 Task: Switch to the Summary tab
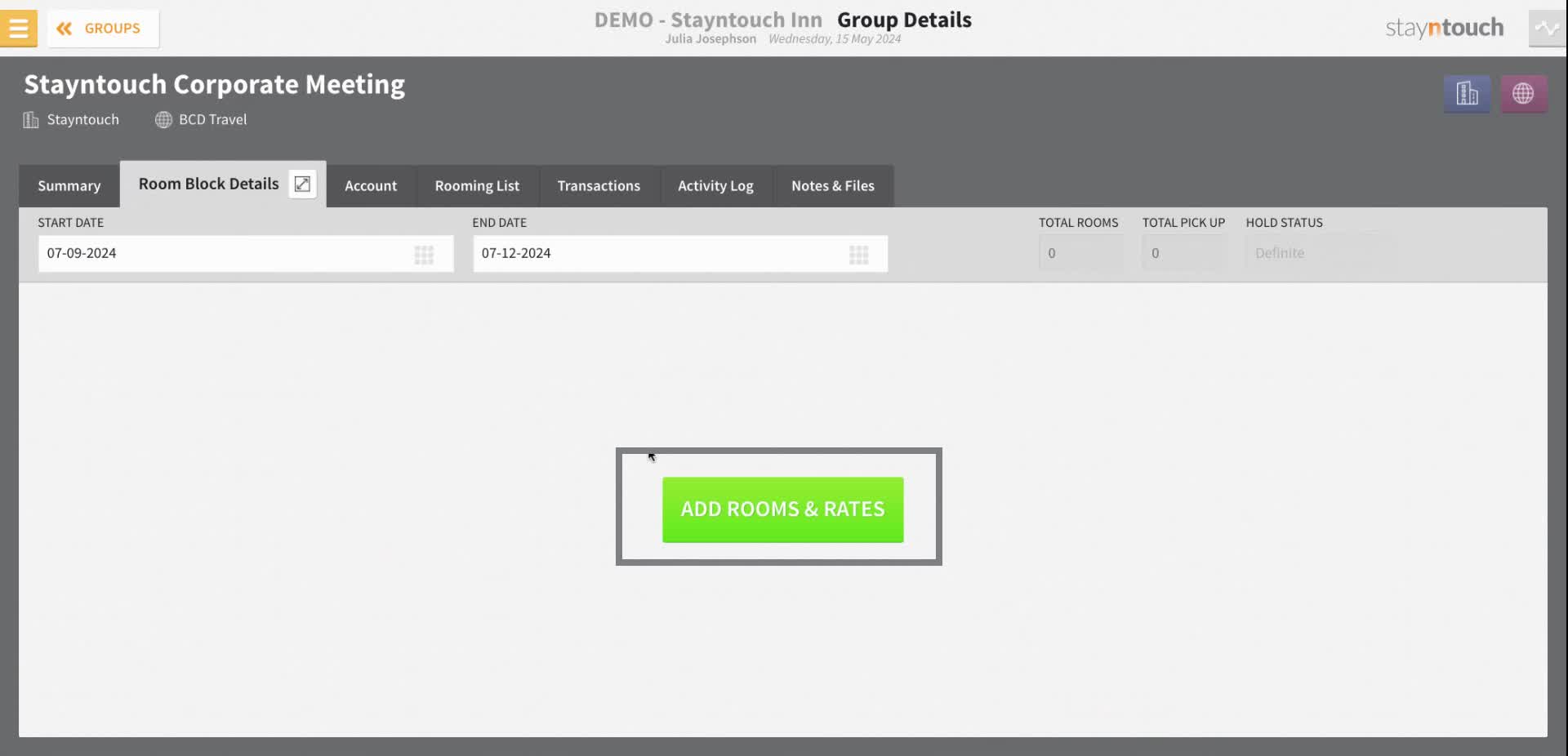69,185
